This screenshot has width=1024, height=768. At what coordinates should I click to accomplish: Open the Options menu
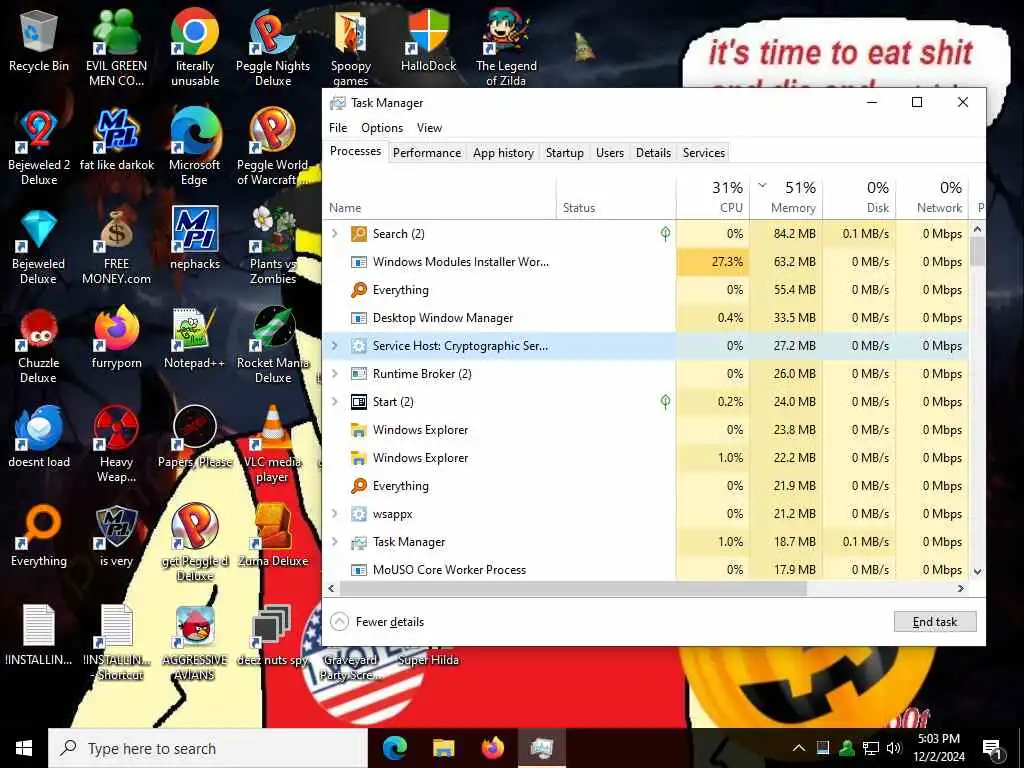(382, 128)
